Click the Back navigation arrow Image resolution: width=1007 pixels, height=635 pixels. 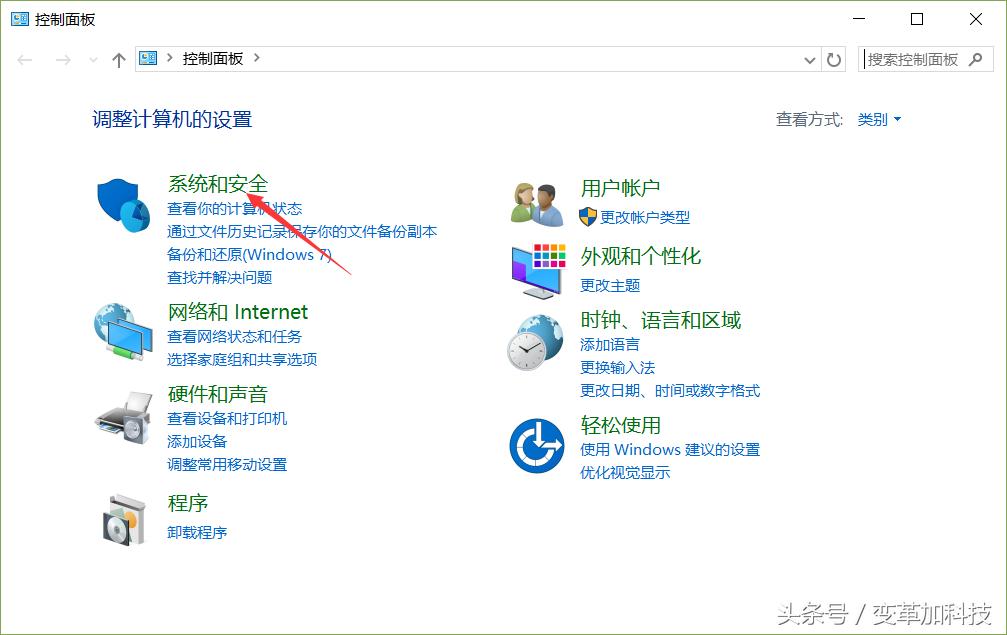tap(25, 60)
